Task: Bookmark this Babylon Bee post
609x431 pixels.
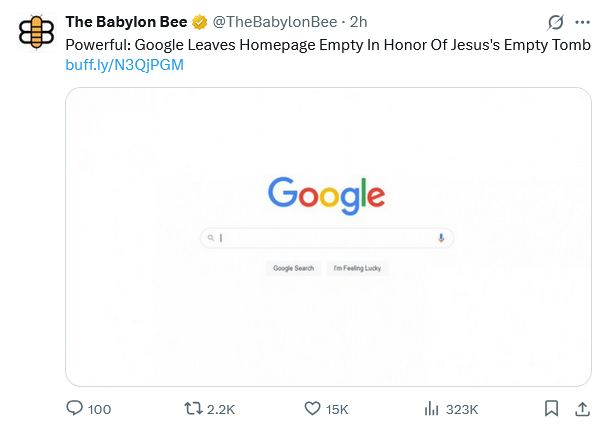Action: 551,408
